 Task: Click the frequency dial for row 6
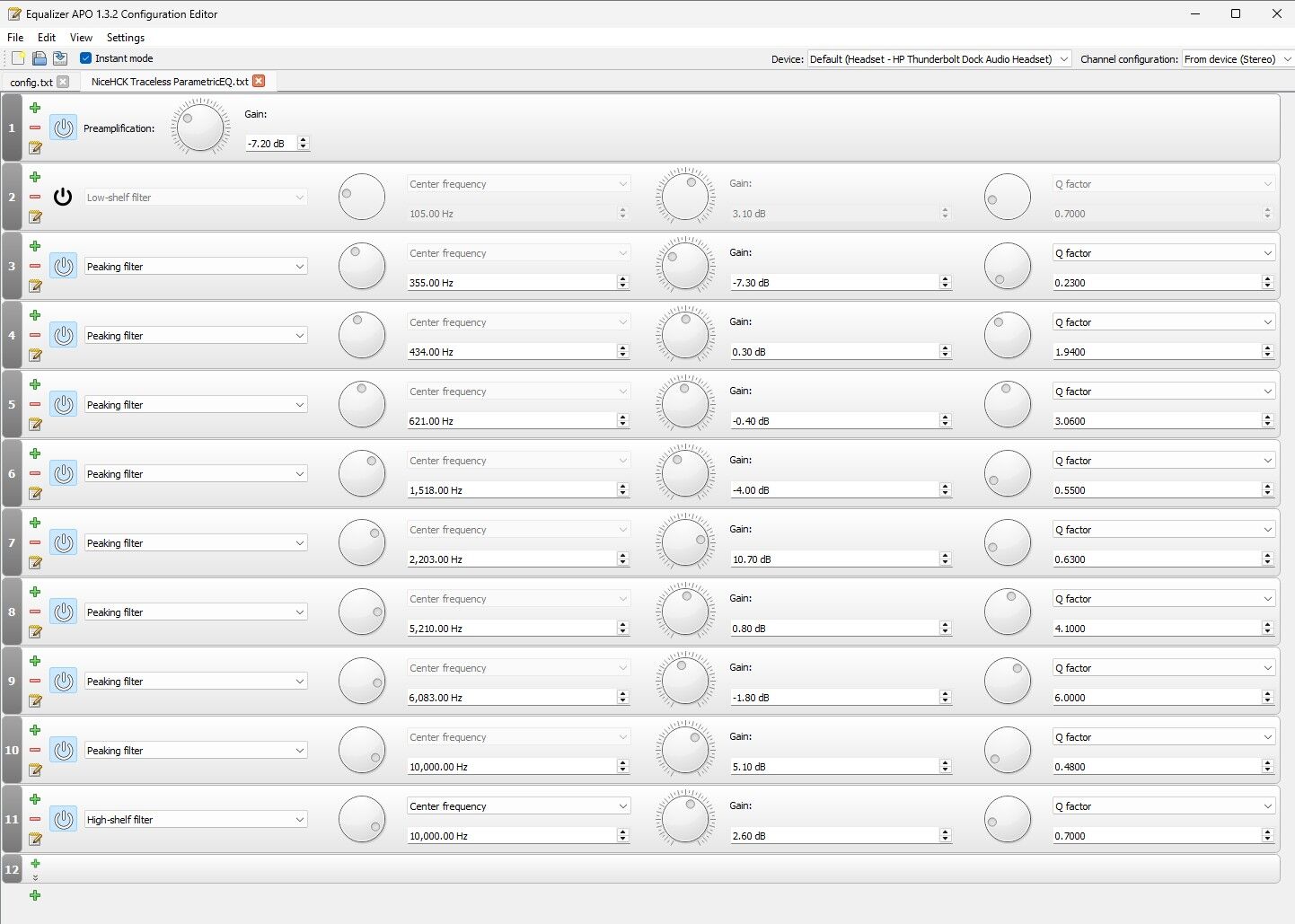pos(362,473)
